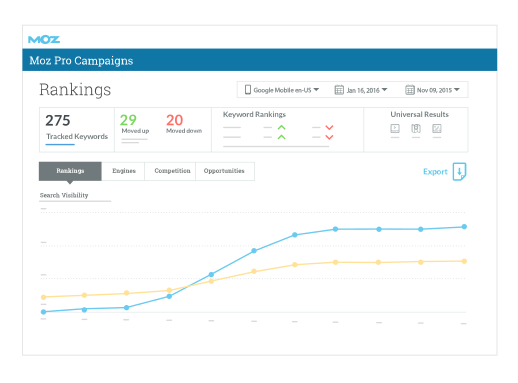
Task: Click the 275 Tracked Keywords summary
Action: click(x=77, y=130)
